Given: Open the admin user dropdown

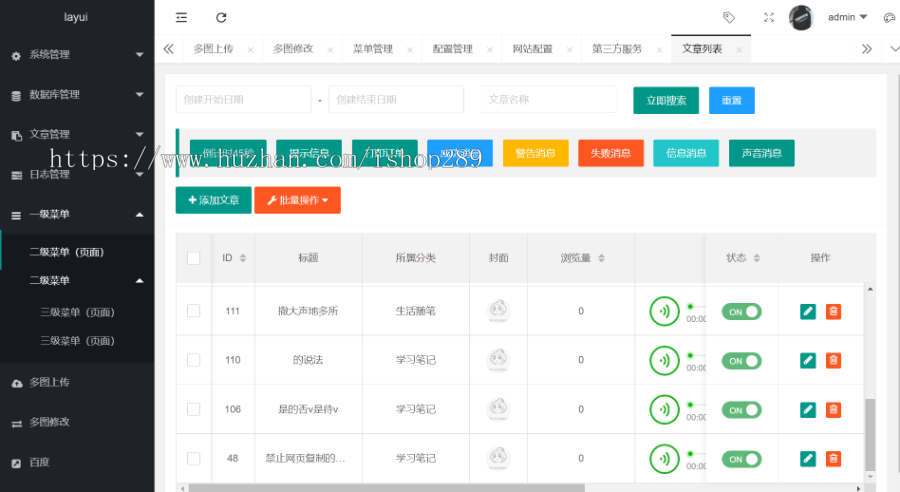Looking at the screenshot, I should 847,17.
